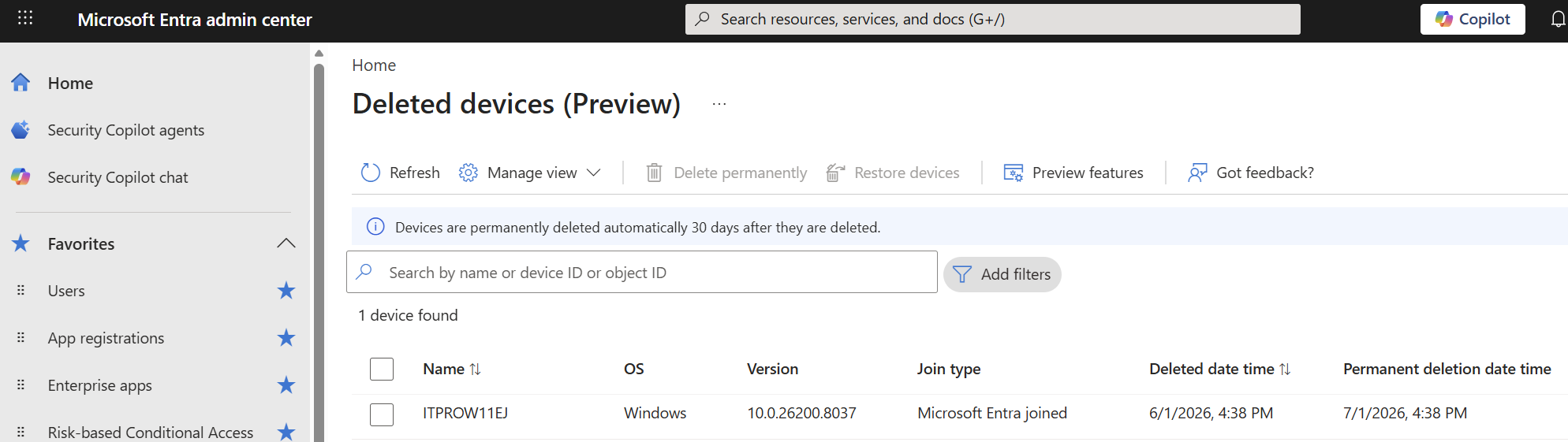Open Enterprise apps in the sidebar
This screenshot has width=1568, height=442.
coord(99,385)
